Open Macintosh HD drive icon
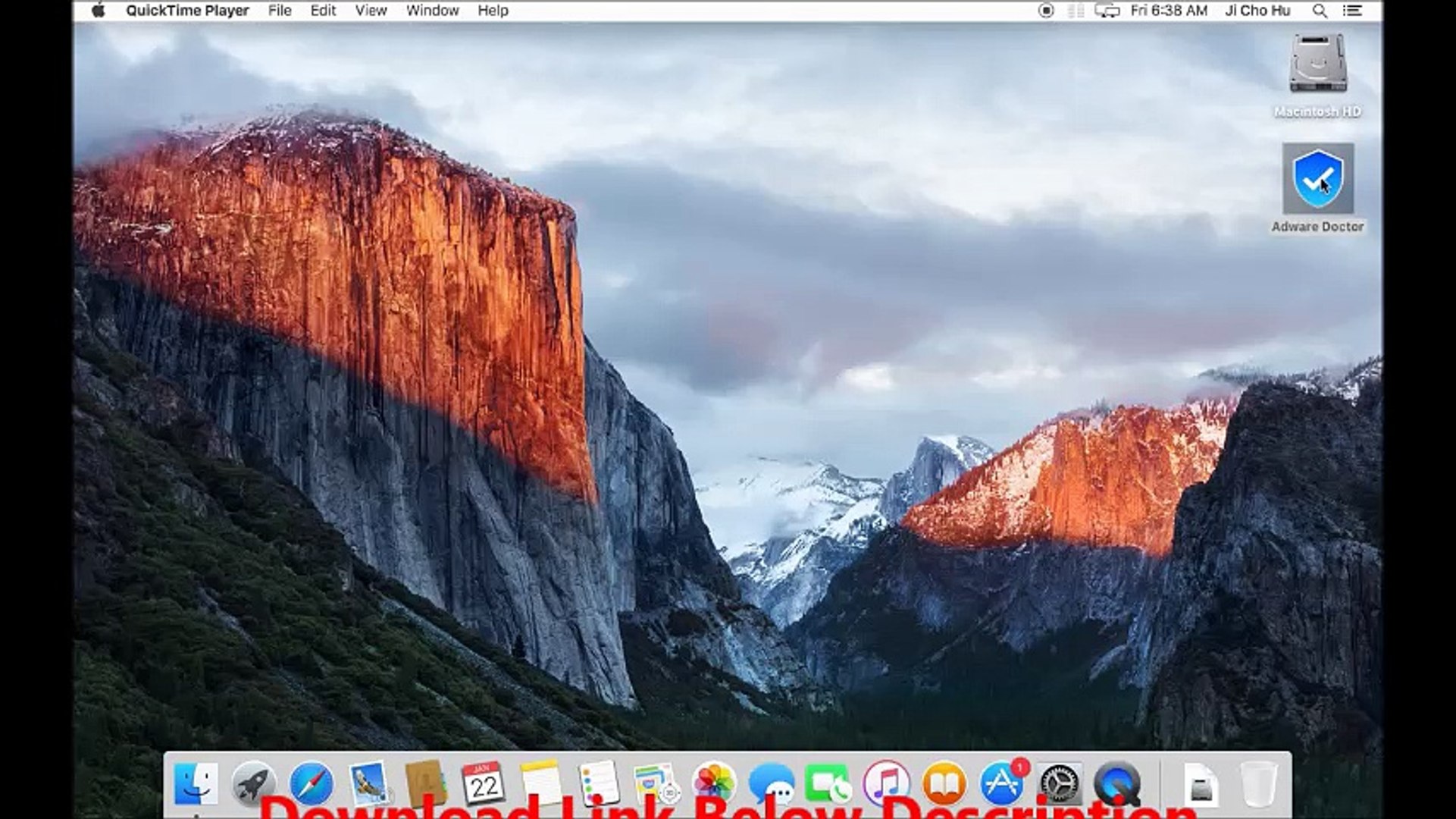 pos(1317,64)
